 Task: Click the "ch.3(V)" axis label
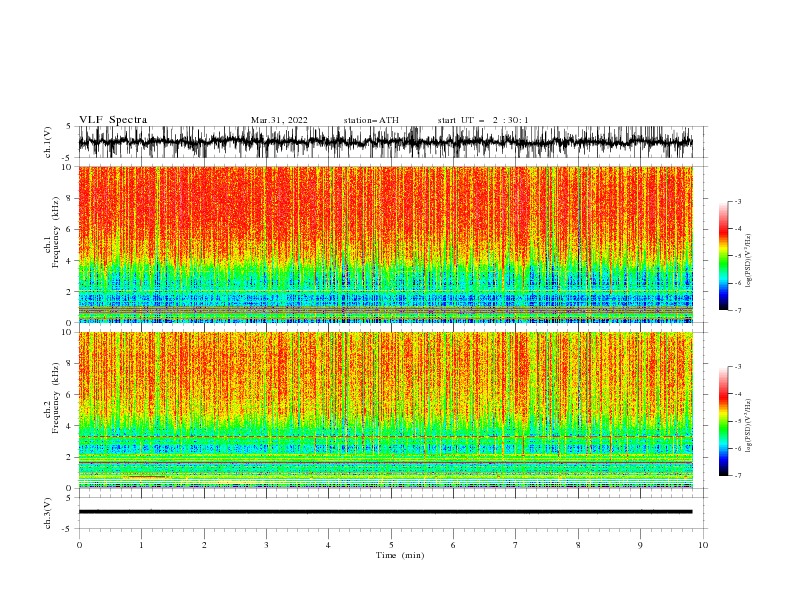[48, 513]
